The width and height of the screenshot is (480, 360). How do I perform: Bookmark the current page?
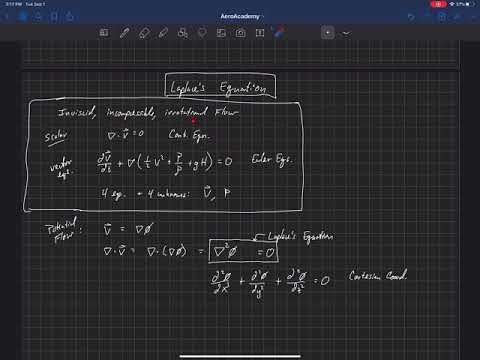click(x=54, y=16)
